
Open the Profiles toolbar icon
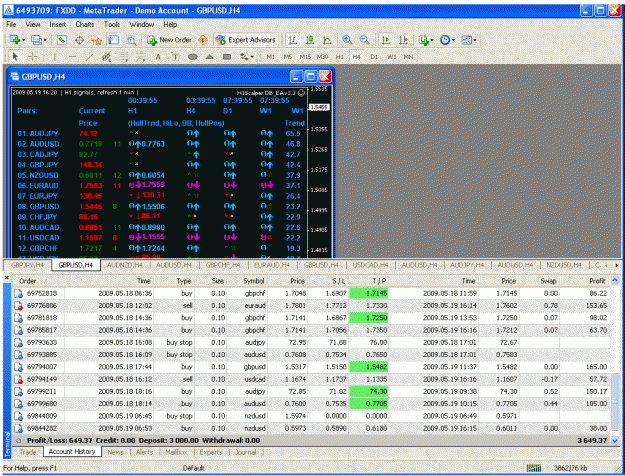[37, 40]
